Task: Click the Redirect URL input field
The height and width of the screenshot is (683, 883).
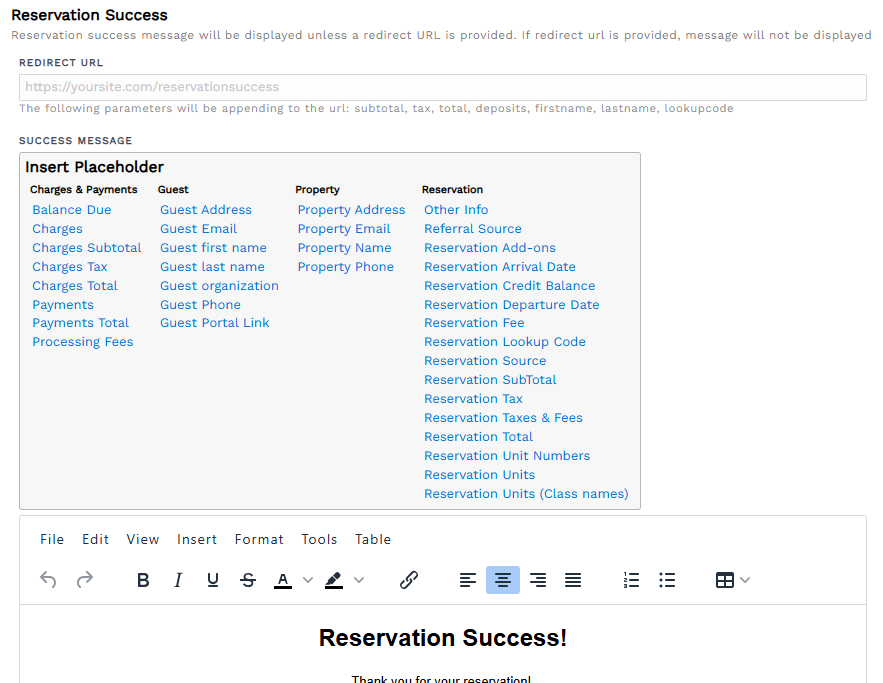Action: [x=441, y=87]
